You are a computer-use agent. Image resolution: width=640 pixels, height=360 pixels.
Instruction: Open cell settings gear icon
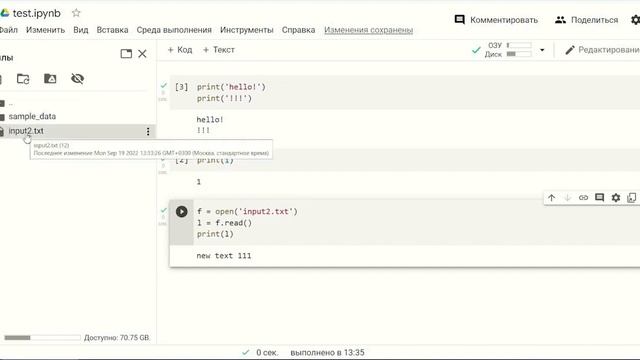coord(616,198)
